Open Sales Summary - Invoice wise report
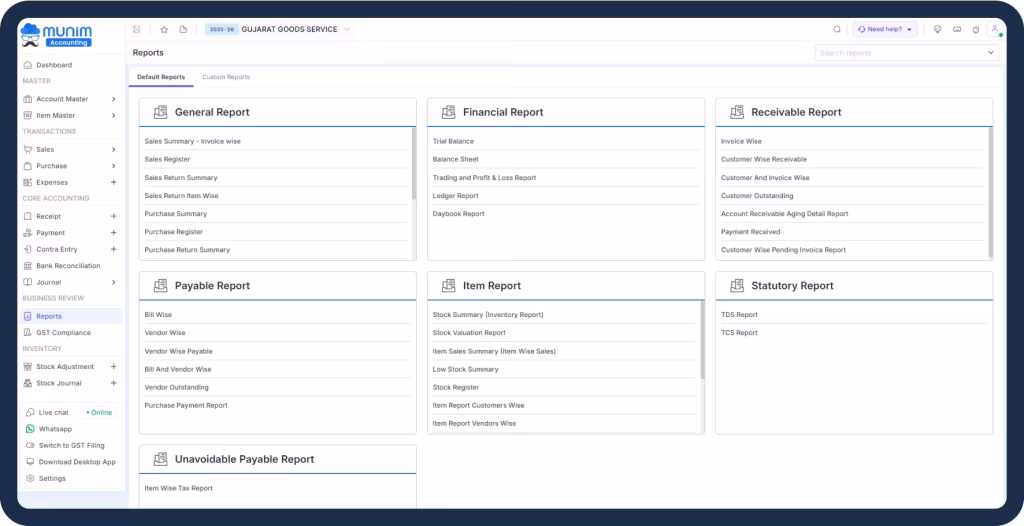Image resolution: width=1024 pixels, height=526 pixels. [x=193, y=141]
